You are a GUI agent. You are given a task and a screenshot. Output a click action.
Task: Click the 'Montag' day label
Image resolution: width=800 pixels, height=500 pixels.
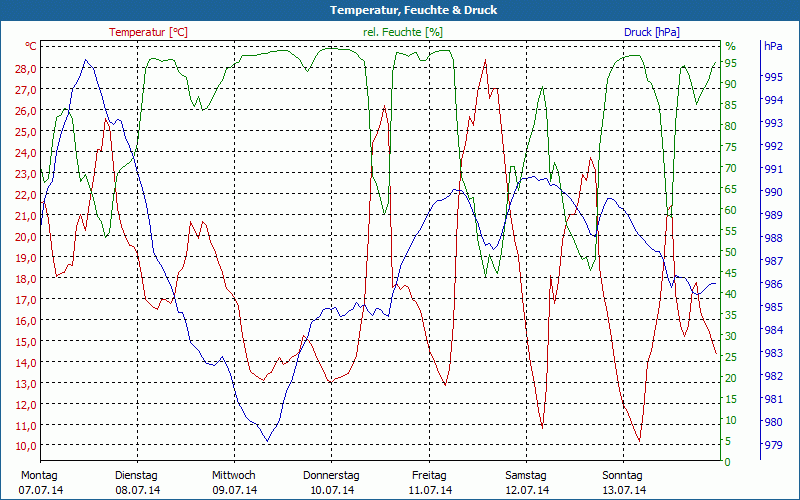click(39, 475)
